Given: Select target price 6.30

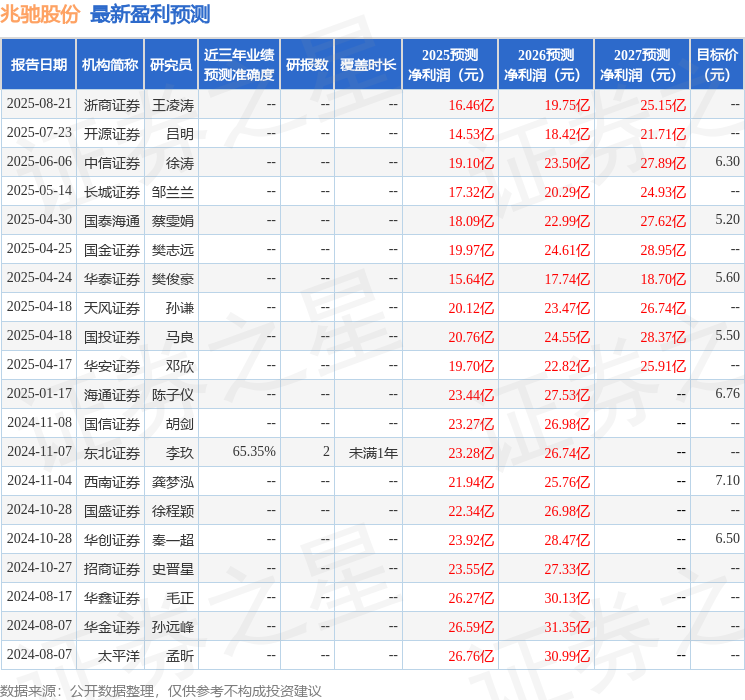Looking at the screenshot, I should [x=727, y=162].
